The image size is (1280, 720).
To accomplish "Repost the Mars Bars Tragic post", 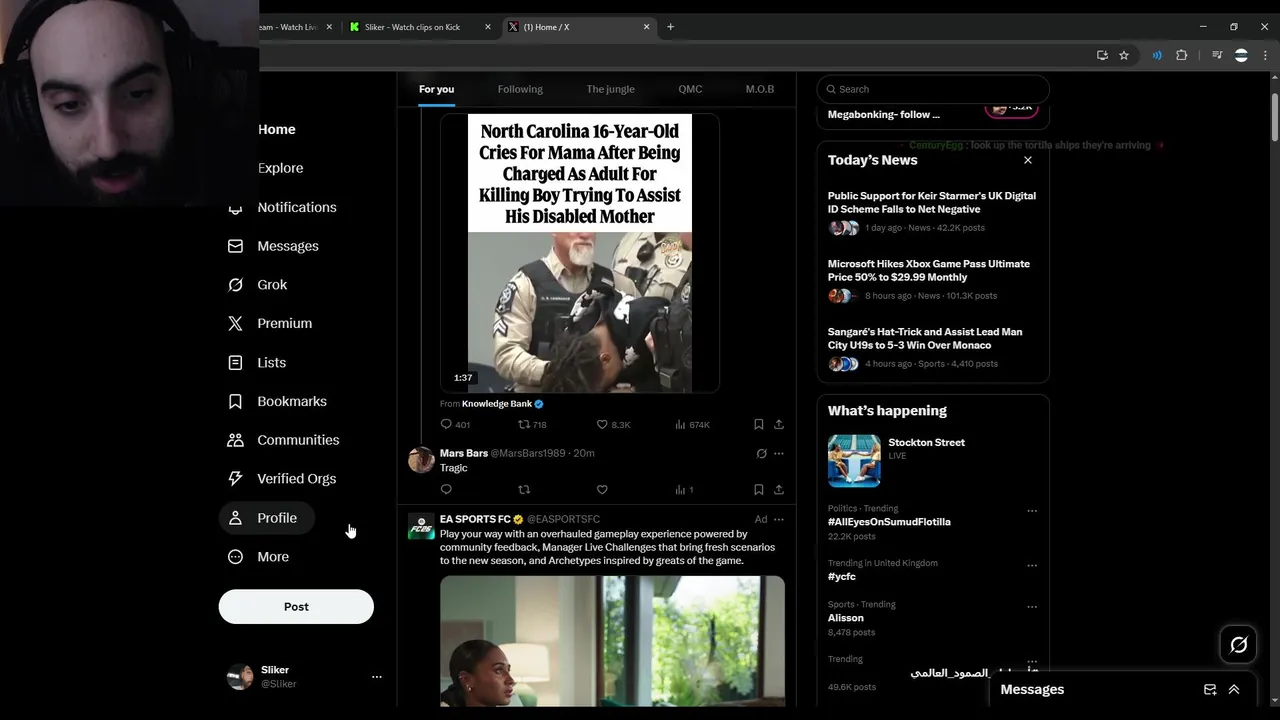I will 523,489.
